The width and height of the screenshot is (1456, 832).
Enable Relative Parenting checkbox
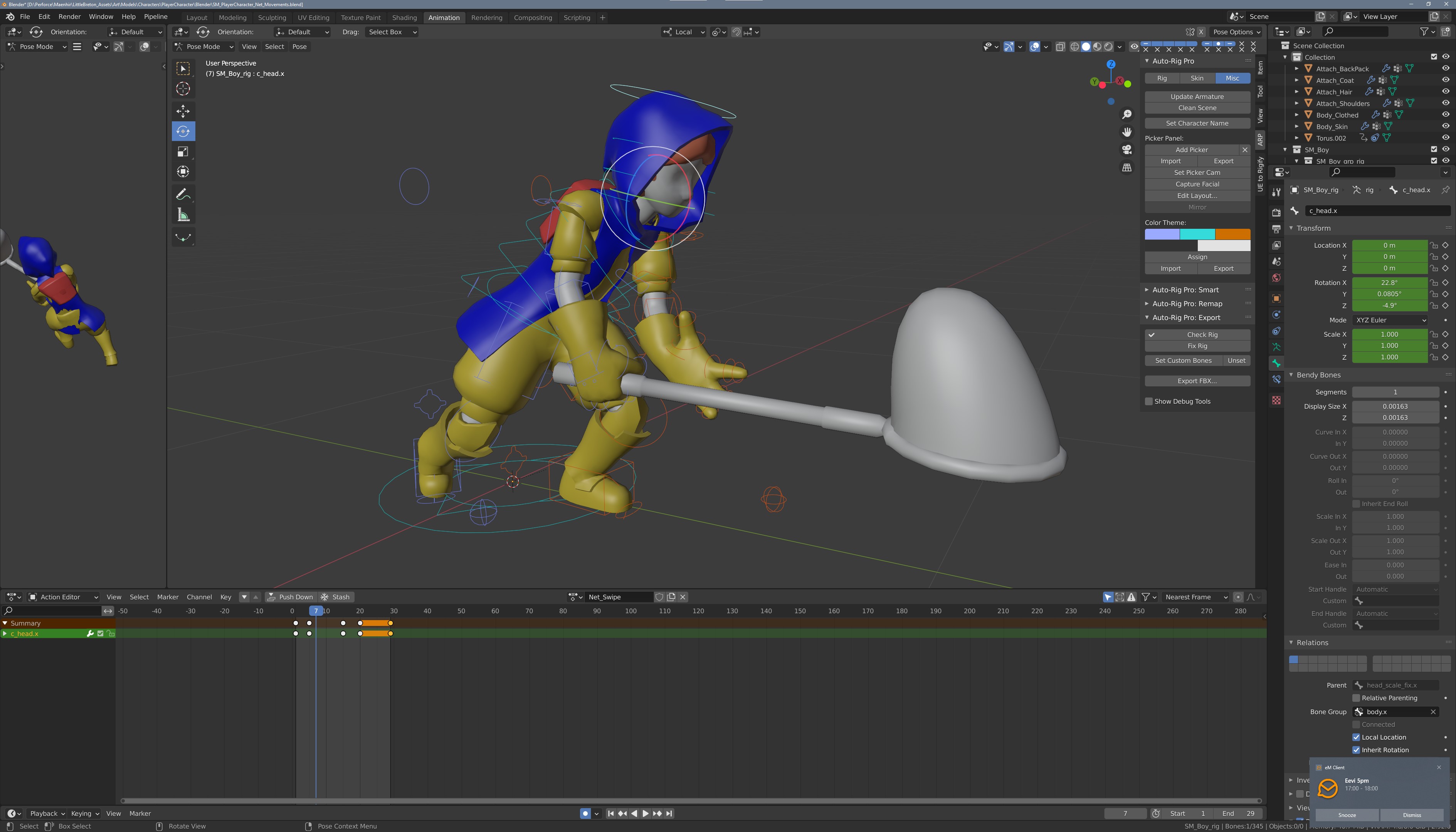point(1356,698)
